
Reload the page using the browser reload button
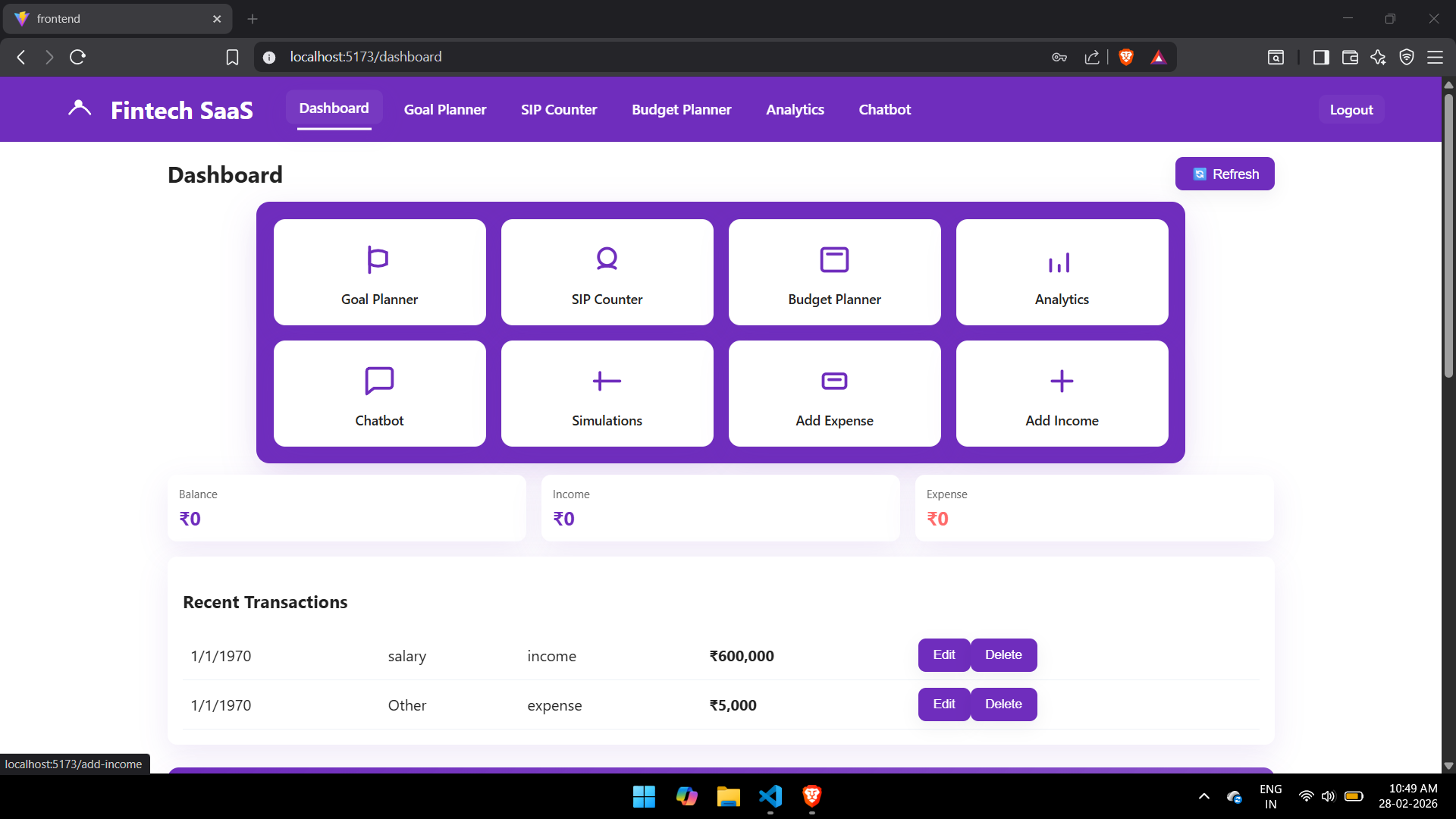point(77,57)
